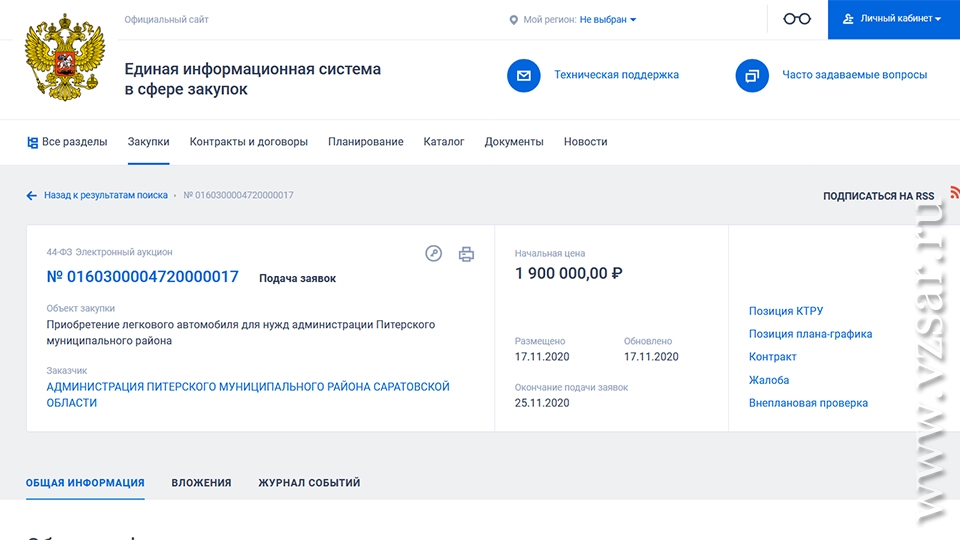This screenshot has width=960, height=540.
Task: Click the user icon in Личный кабинет
Action: (x=848, y=19)
